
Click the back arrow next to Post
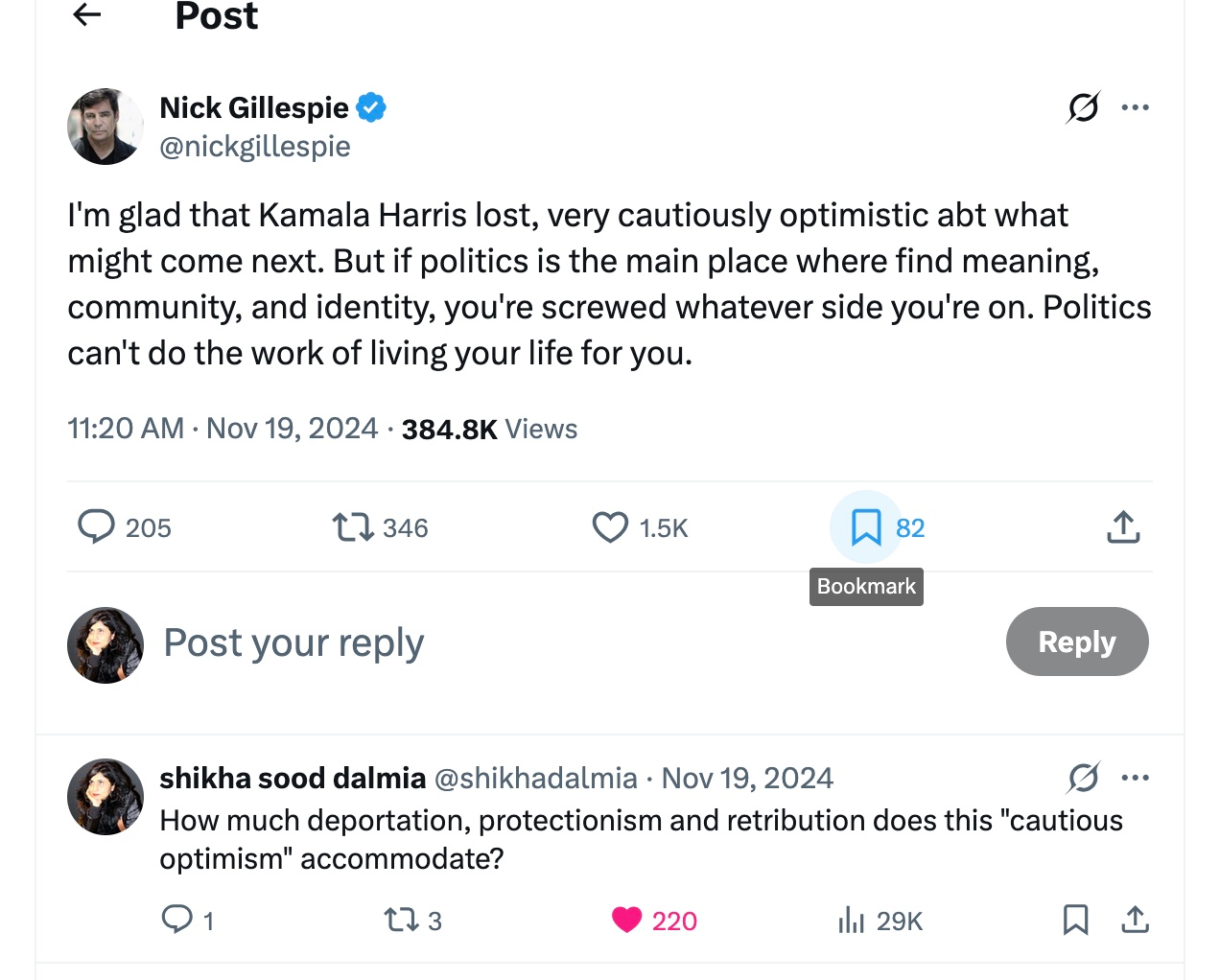point(87,14)
